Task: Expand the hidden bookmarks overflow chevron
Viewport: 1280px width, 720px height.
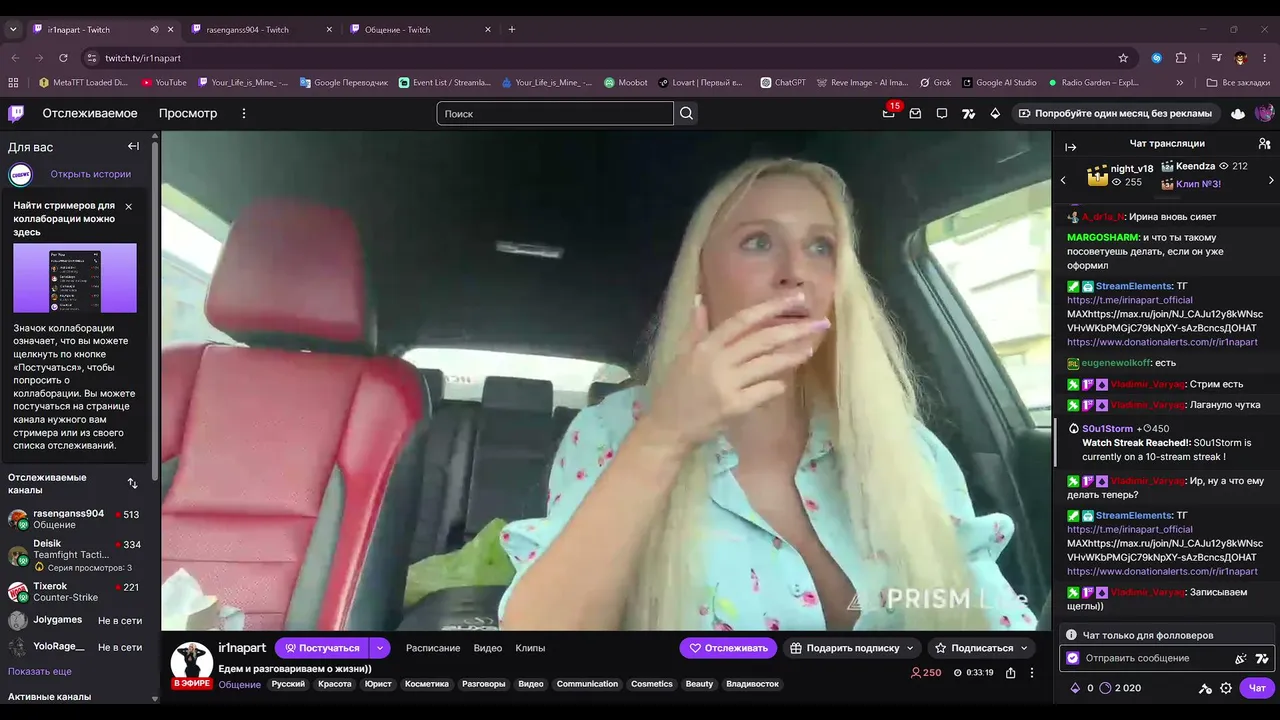Action: click(x=1180, y=83)
